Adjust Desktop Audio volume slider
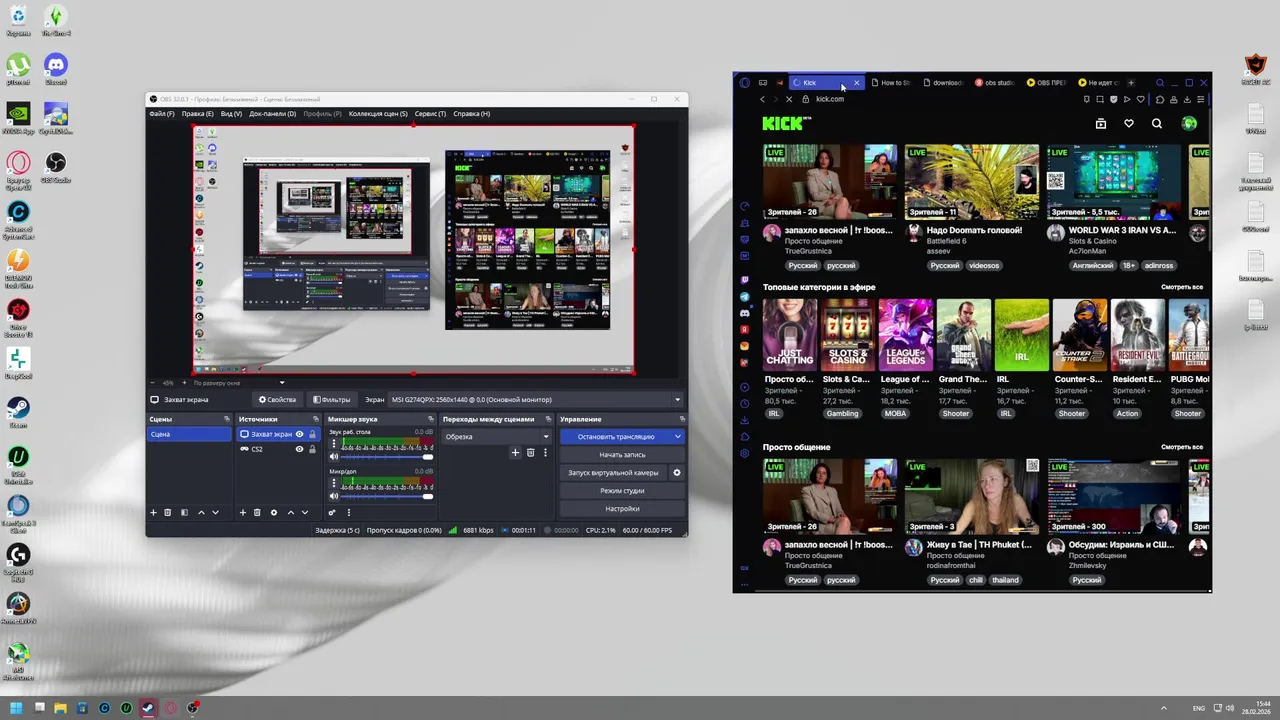1280x720 pixels. [388, 457]
